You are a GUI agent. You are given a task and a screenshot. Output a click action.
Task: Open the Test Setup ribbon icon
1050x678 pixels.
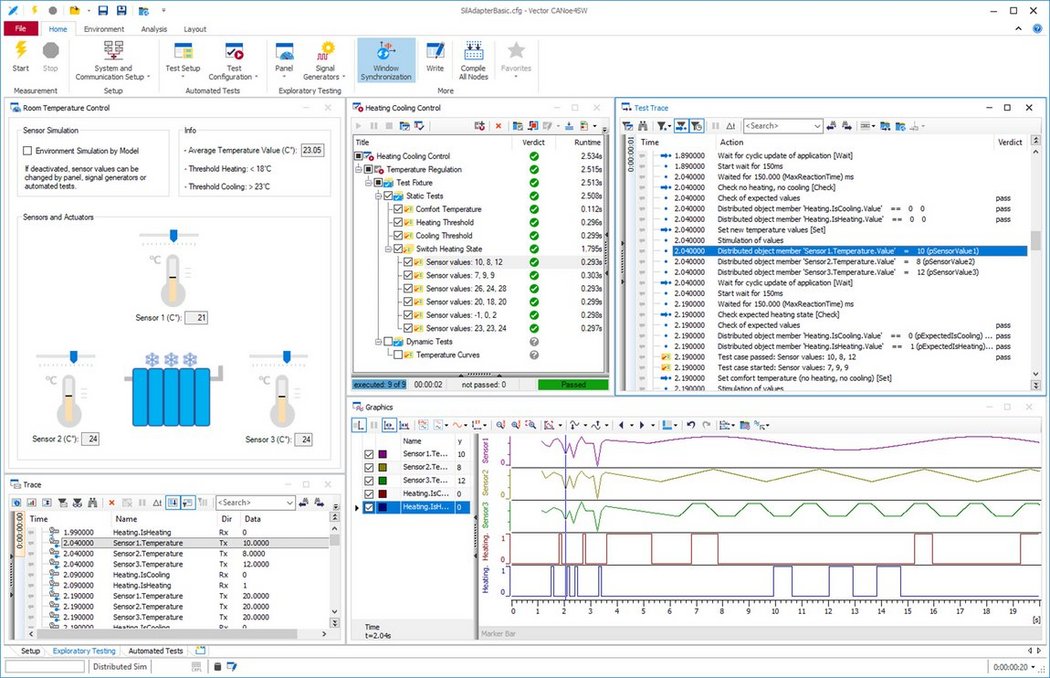click(183, 59)
